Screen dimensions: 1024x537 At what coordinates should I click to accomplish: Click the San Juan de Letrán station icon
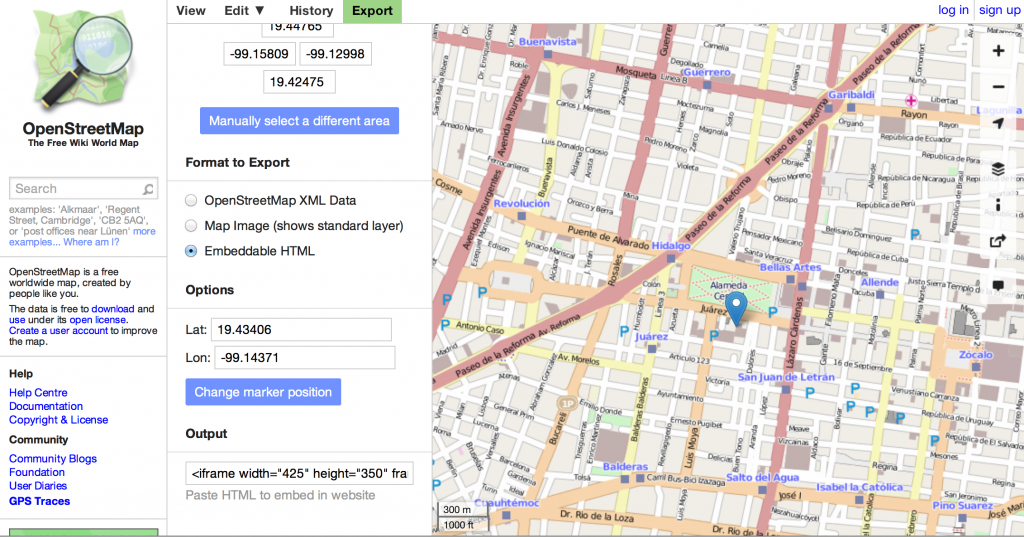tap(786, 389)
